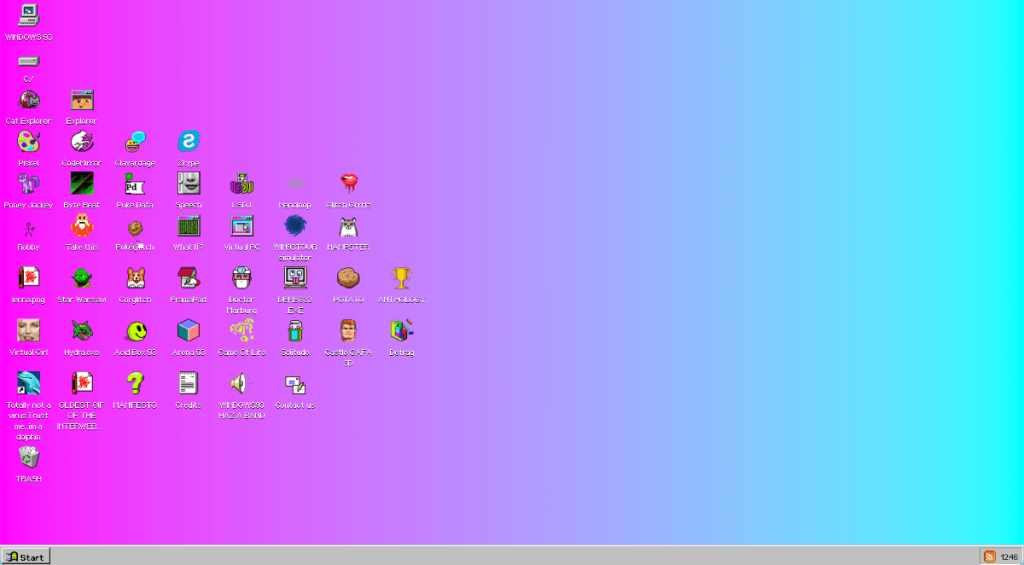The height and width of the screenshot is (565, 1024).
Task: Run Hydra.exe
Action: tap(82, 331)
